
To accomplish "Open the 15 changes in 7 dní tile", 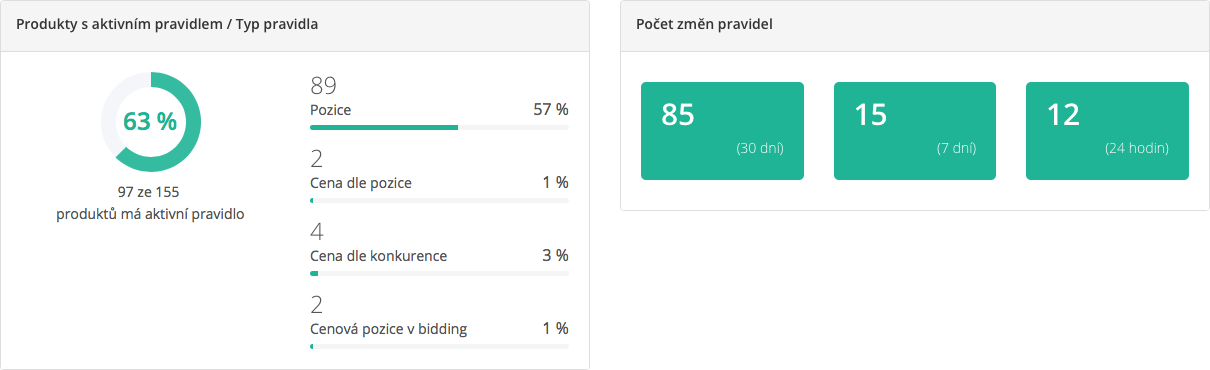I will pyautogui.click(x=915, y=131).
